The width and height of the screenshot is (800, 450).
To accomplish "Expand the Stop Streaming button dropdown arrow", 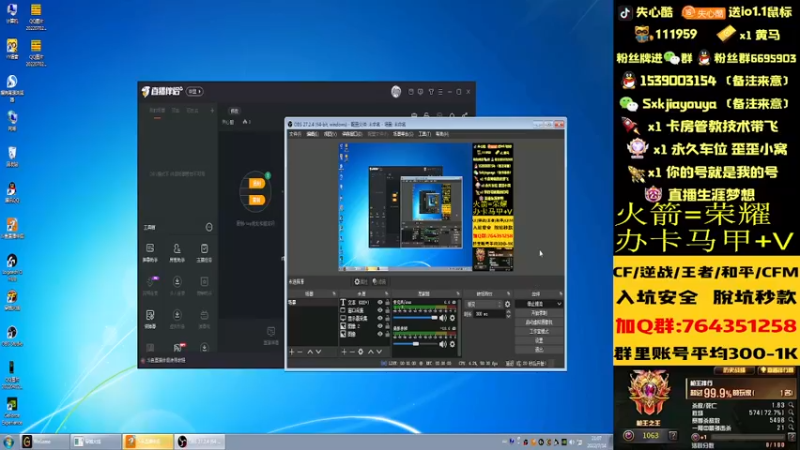I will pos(559,304).
